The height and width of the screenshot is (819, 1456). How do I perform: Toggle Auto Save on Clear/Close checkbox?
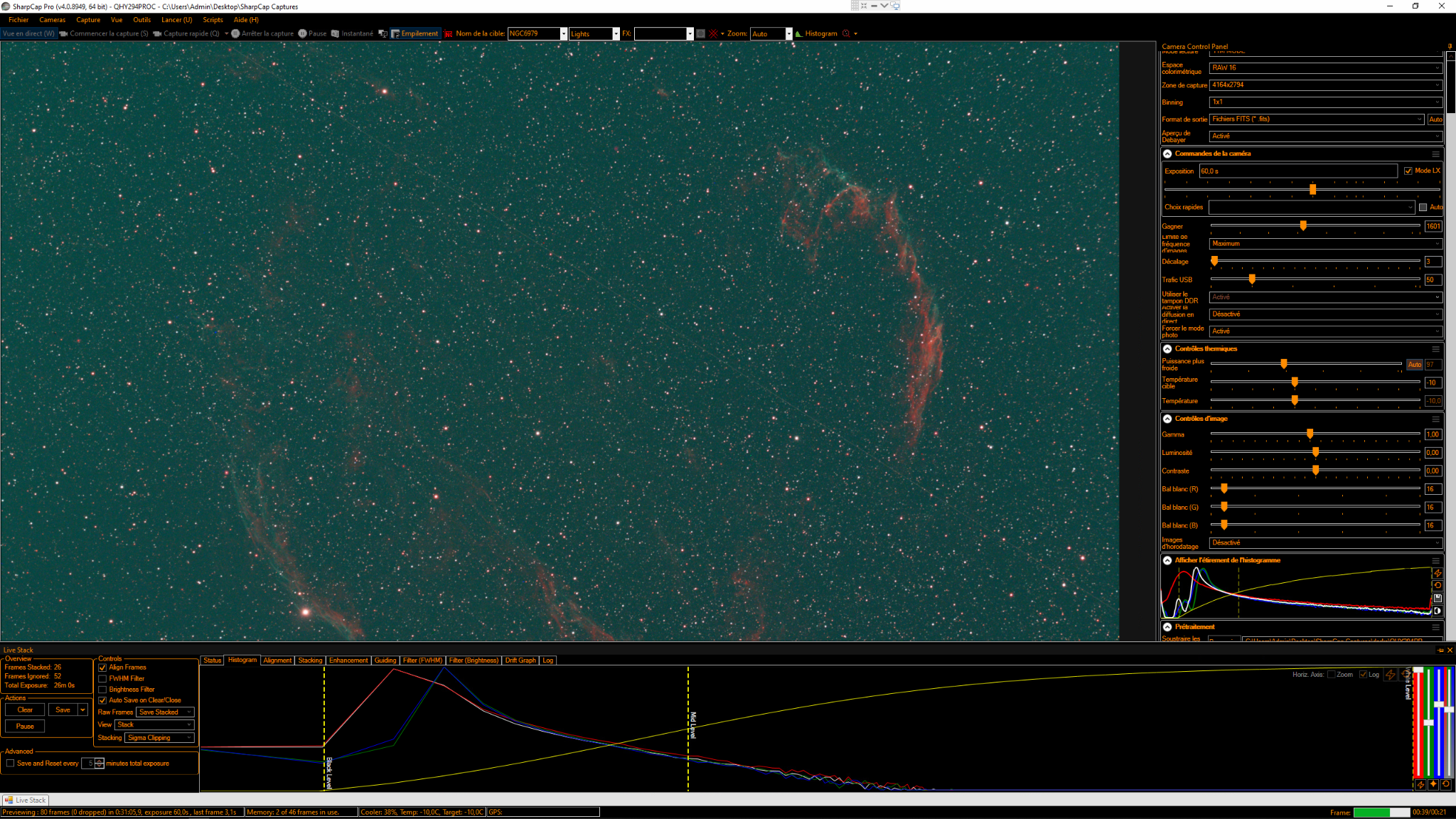[102, 700]
